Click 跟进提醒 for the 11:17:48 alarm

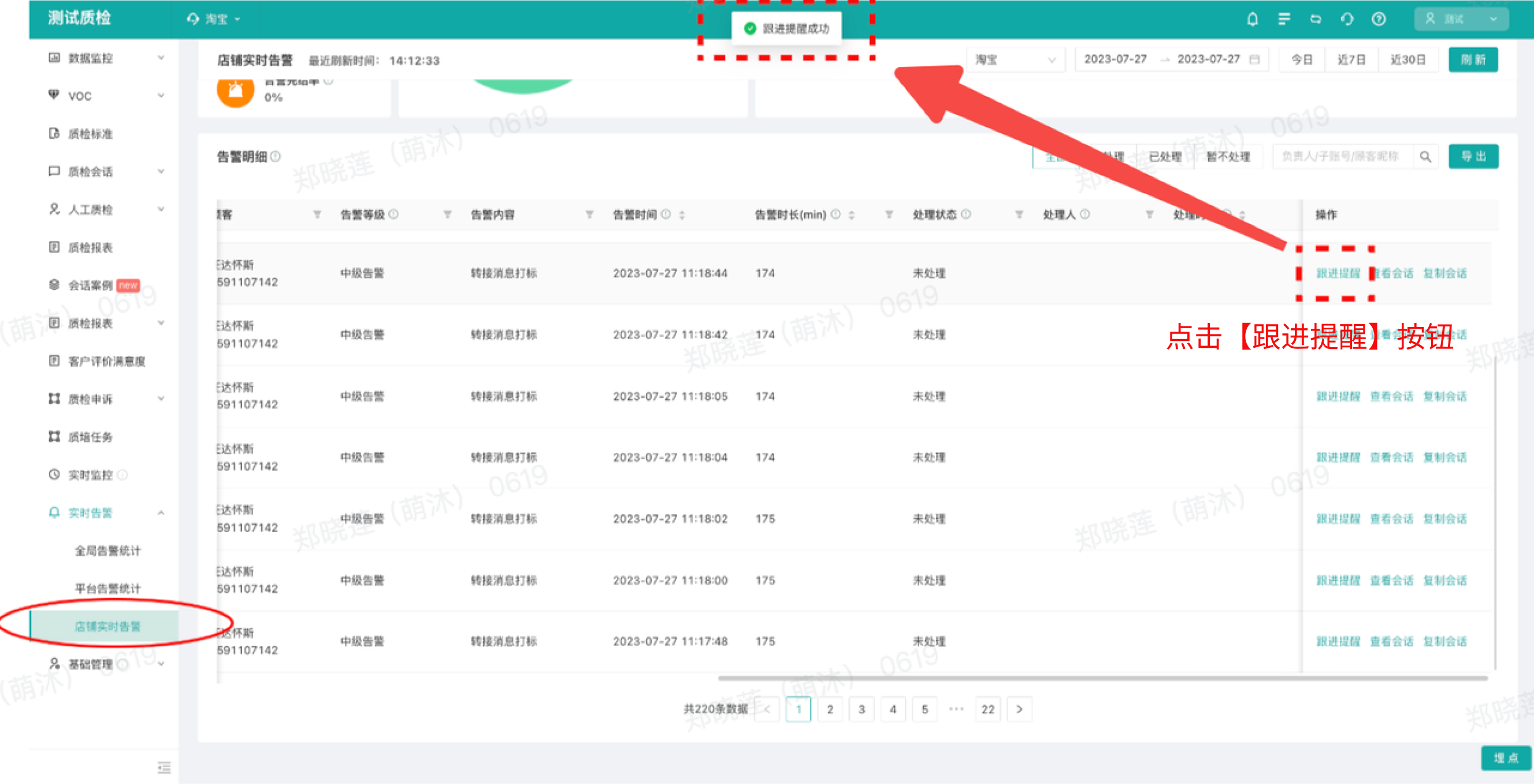(x=1338, y=642)
